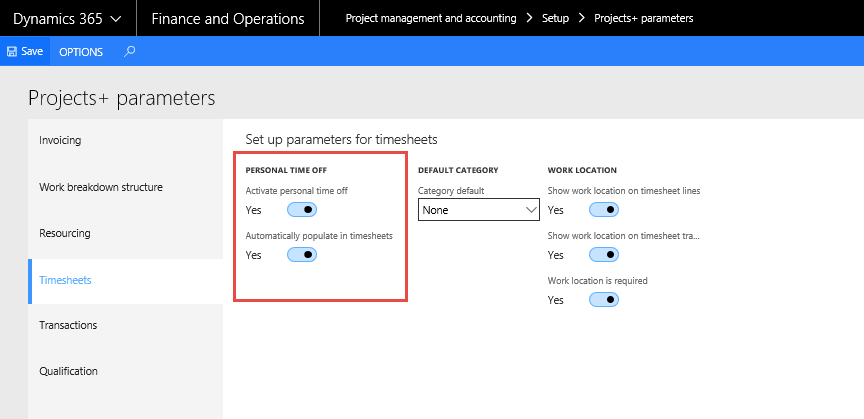
Task: Open the Work breakdown structure tab
Action: point(100,187)
